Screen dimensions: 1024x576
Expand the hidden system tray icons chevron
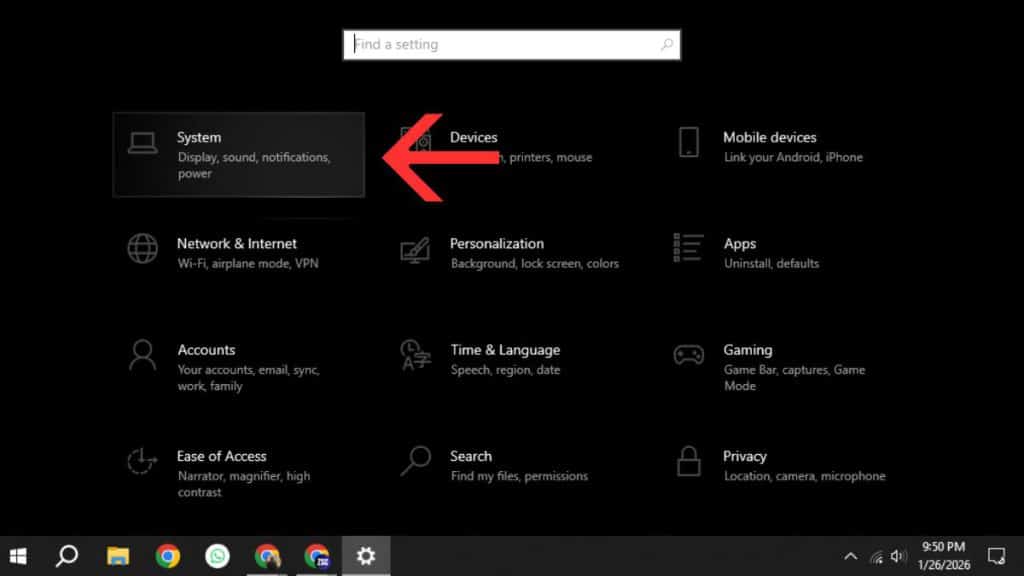(x=851, y=556)
